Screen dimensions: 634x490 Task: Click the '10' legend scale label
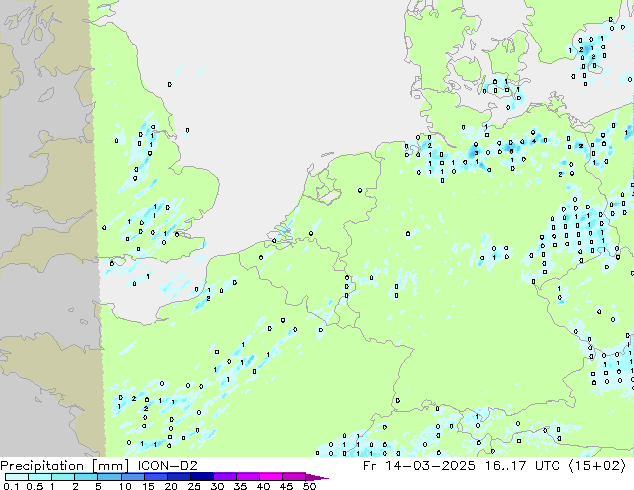(125, 486)
